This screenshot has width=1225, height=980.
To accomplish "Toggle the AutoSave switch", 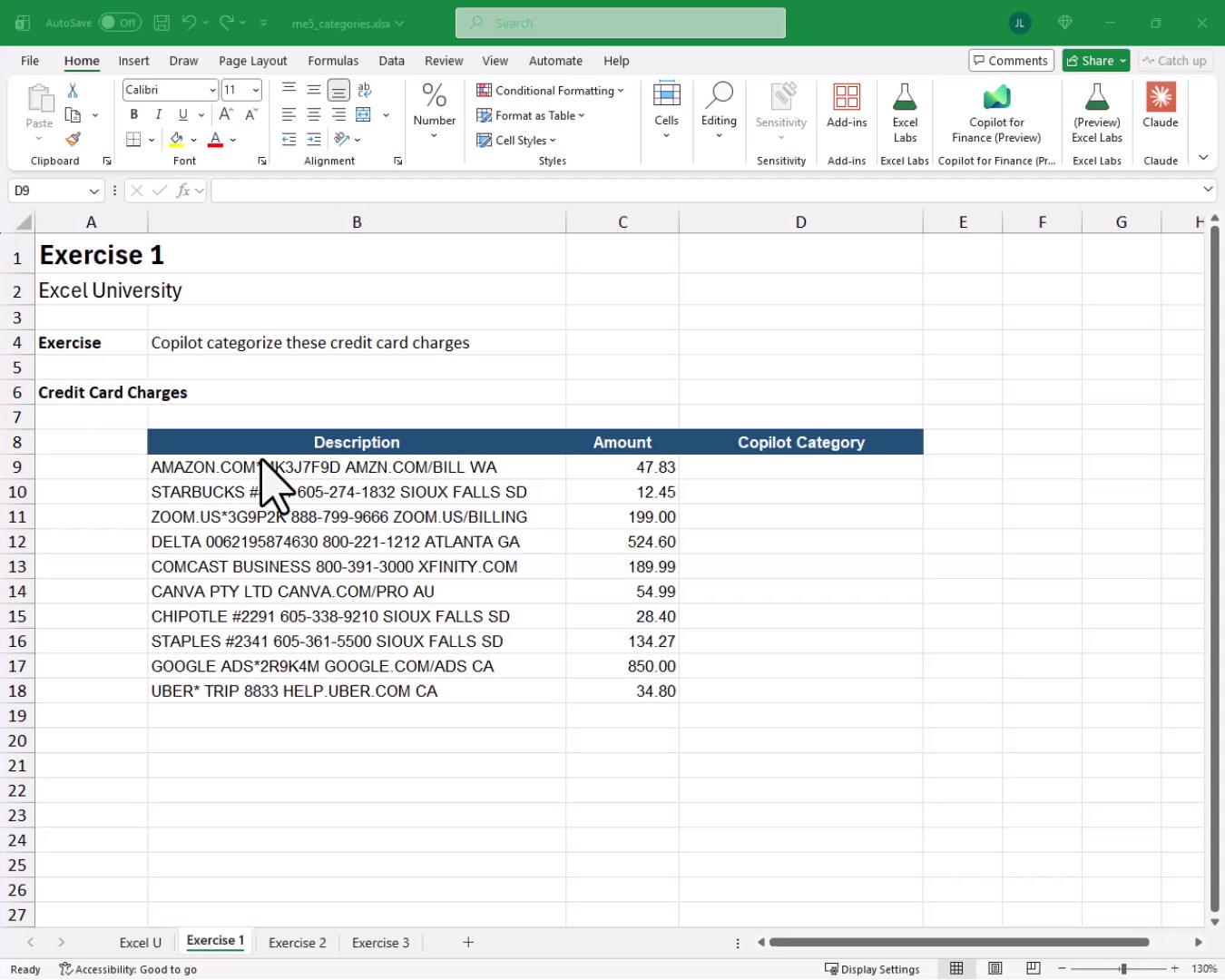I will point(119,23).
